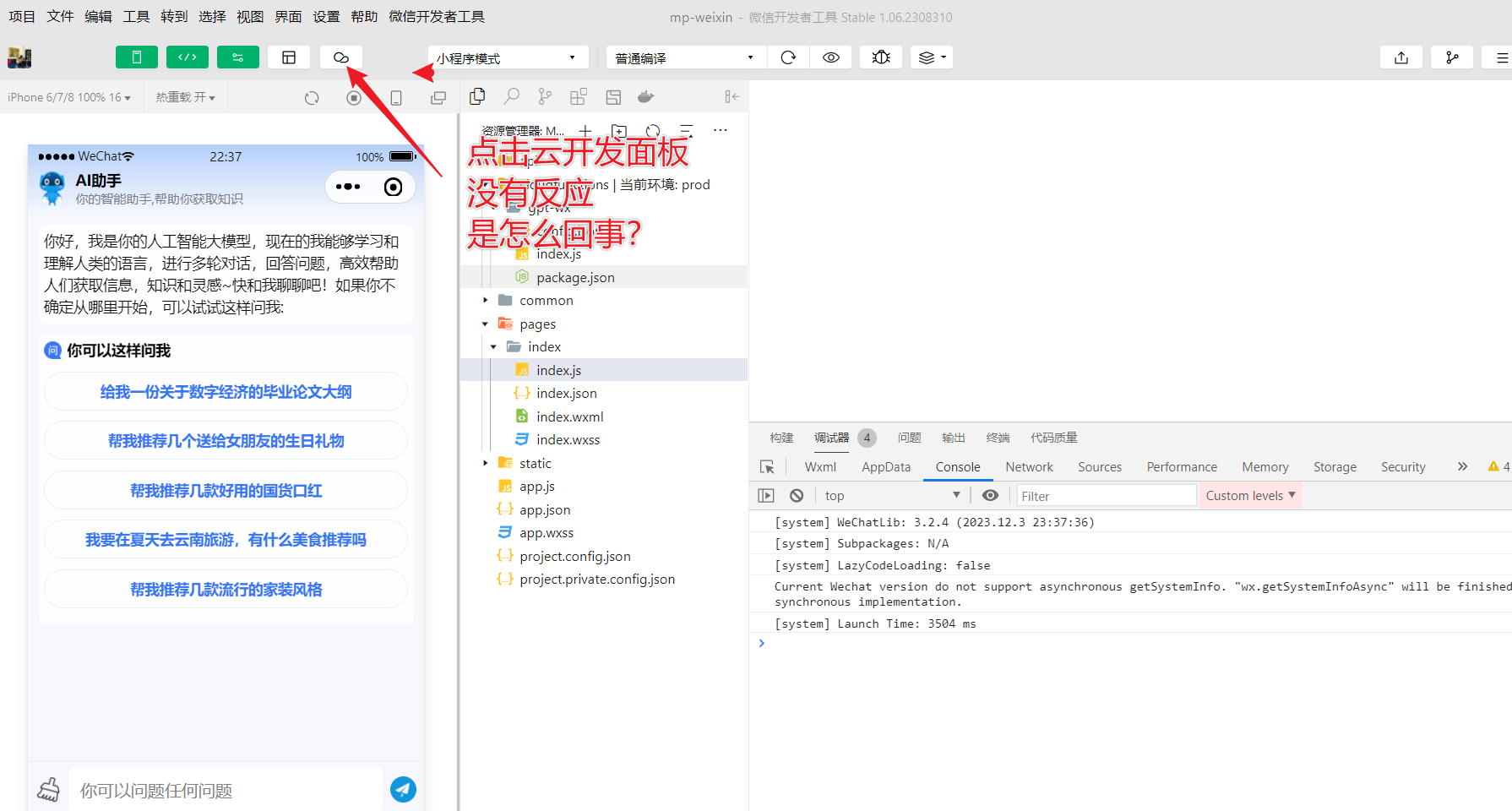
Task: Click the console live expression eye icon
Action: point(991,496)
